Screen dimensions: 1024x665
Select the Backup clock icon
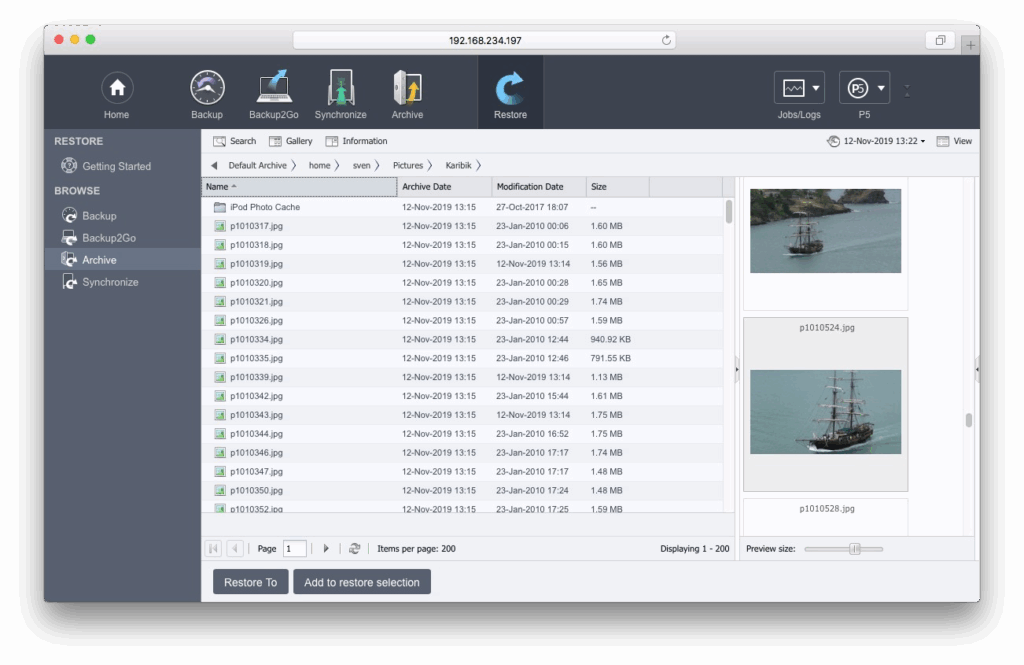(x=207, y=89)
